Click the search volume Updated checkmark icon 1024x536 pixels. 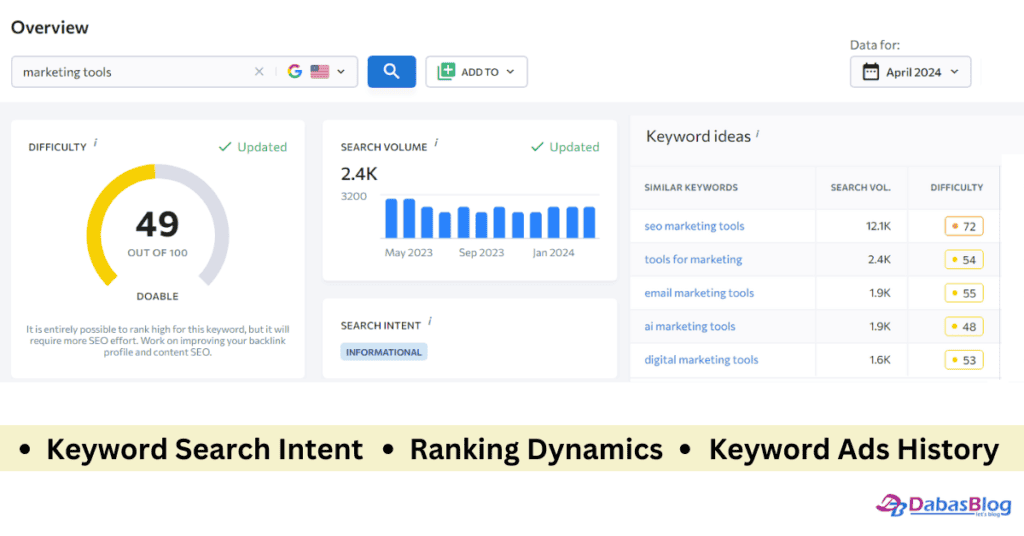tap(537, 147)
